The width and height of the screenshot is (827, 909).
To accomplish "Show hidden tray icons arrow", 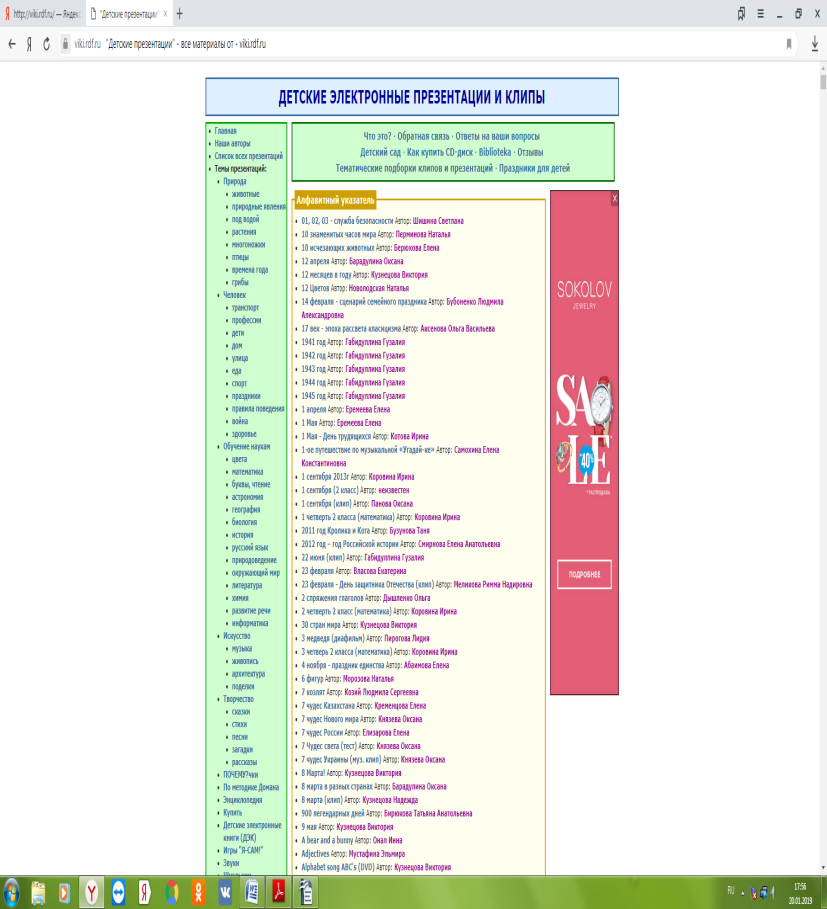I will 743,893.
